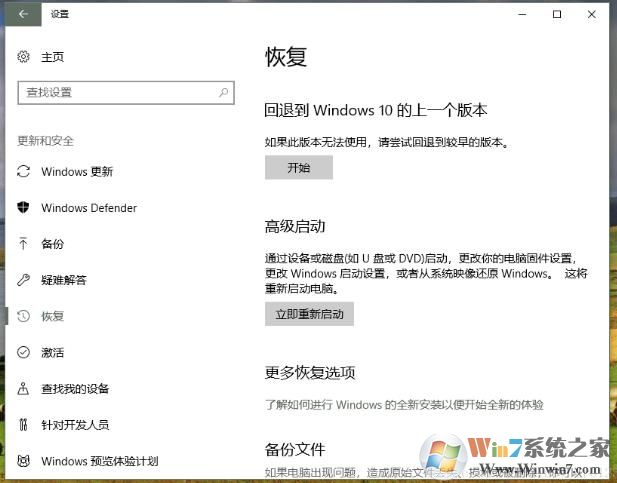Click the 设置 window title text
The width and height of the screenshot is (617, 483).
click(x=60, y=14)
